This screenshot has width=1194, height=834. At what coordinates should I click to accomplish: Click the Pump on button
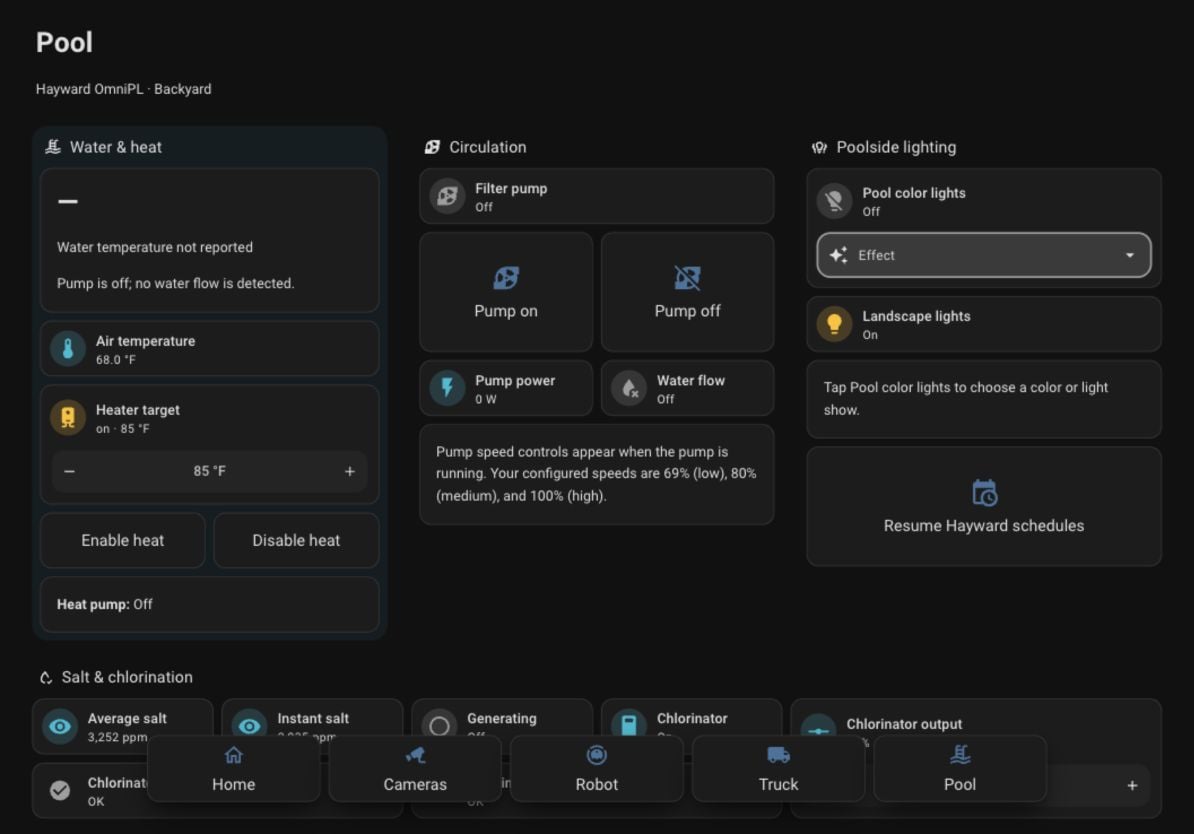pyautogui.click(x=506, y=292)
